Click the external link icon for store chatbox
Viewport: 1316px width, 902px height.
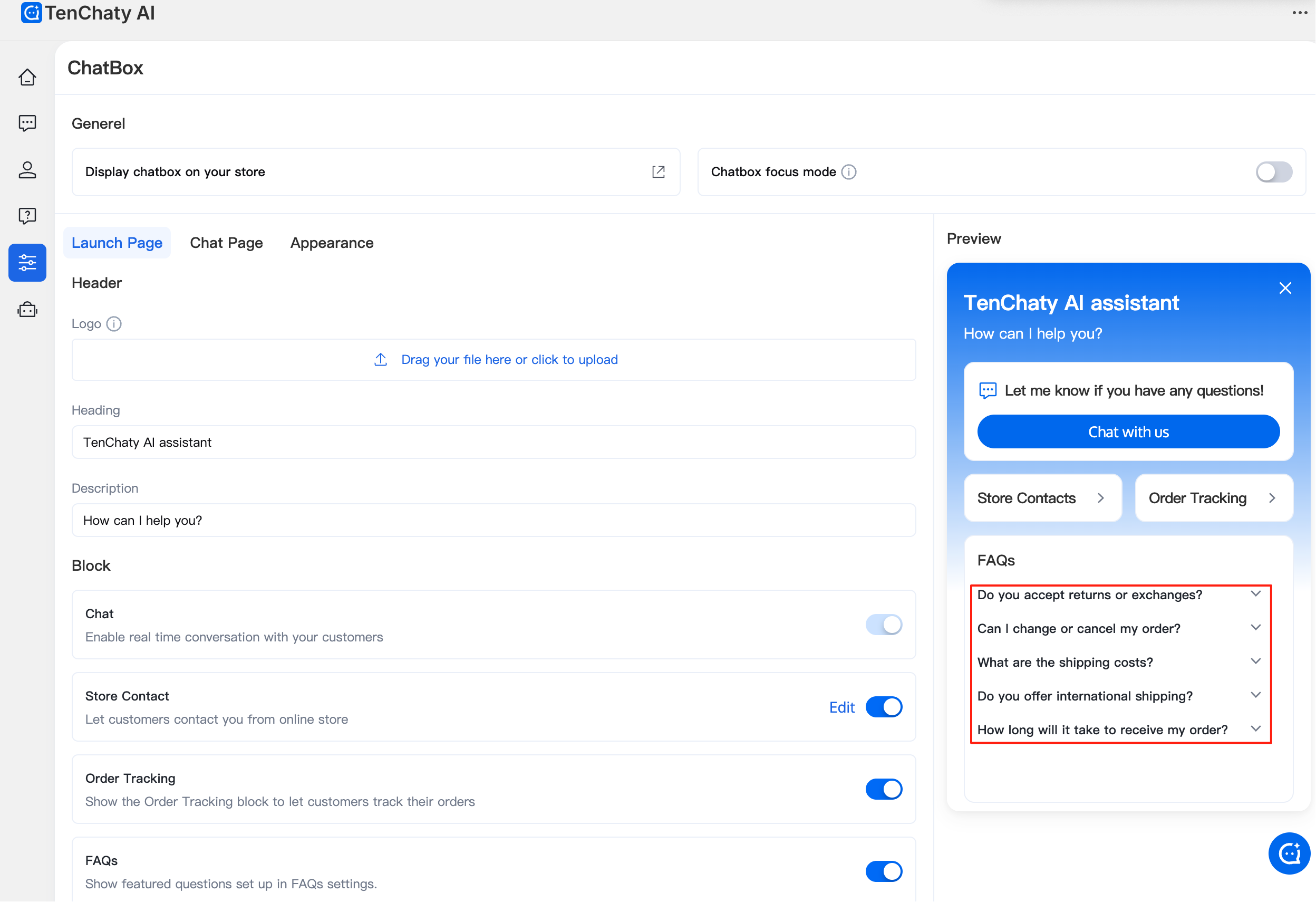click(x=658, y=172)
